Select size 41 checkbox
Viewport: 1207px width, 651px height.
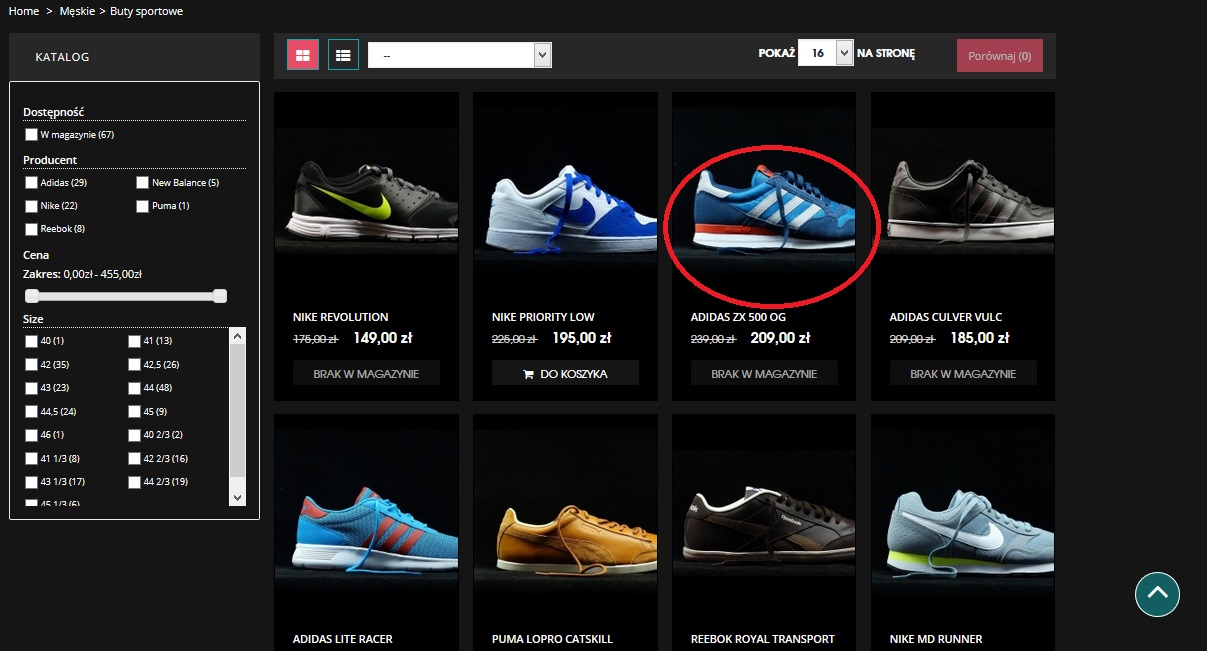pyautogui.click(x=135, y=342)
